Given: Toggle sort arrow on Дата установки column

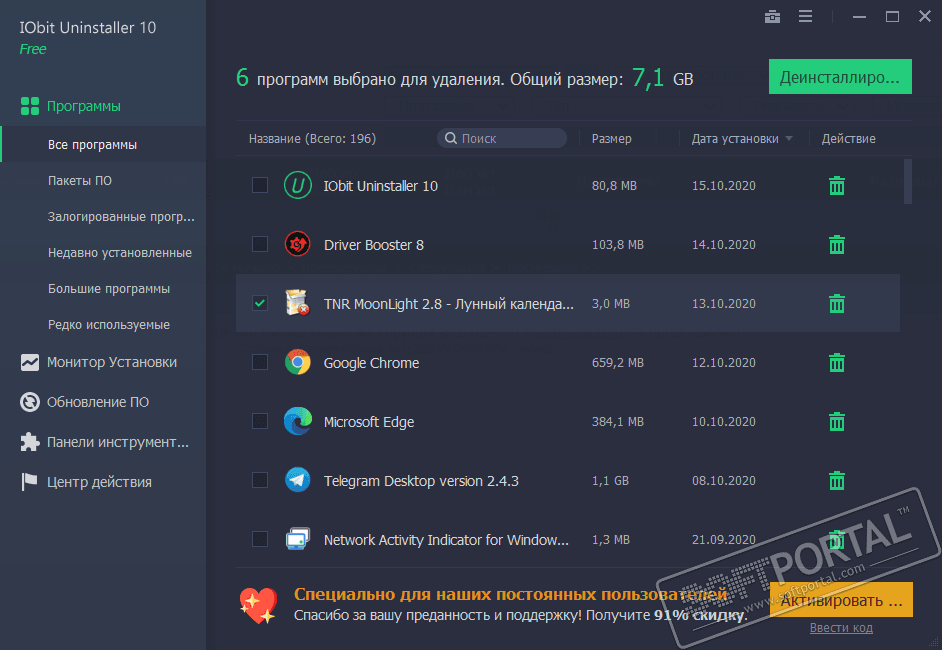Looking at the screenshot, I should click(789, 139).
